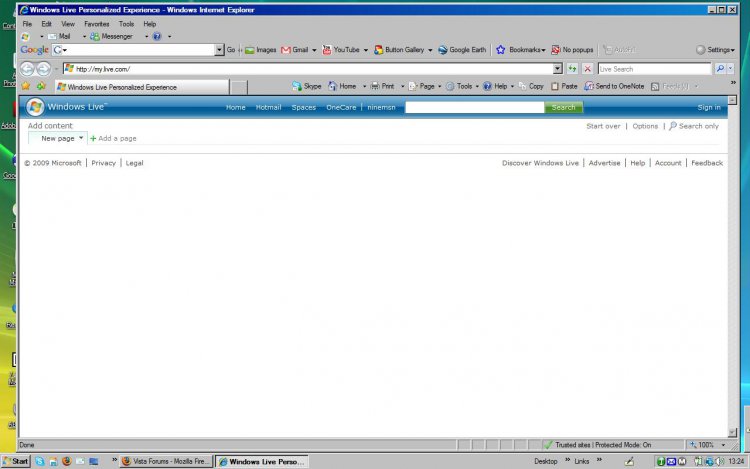750x469 pixels.
Task: Open the Bookmarks dropdown menu
Action: point(543,50)
